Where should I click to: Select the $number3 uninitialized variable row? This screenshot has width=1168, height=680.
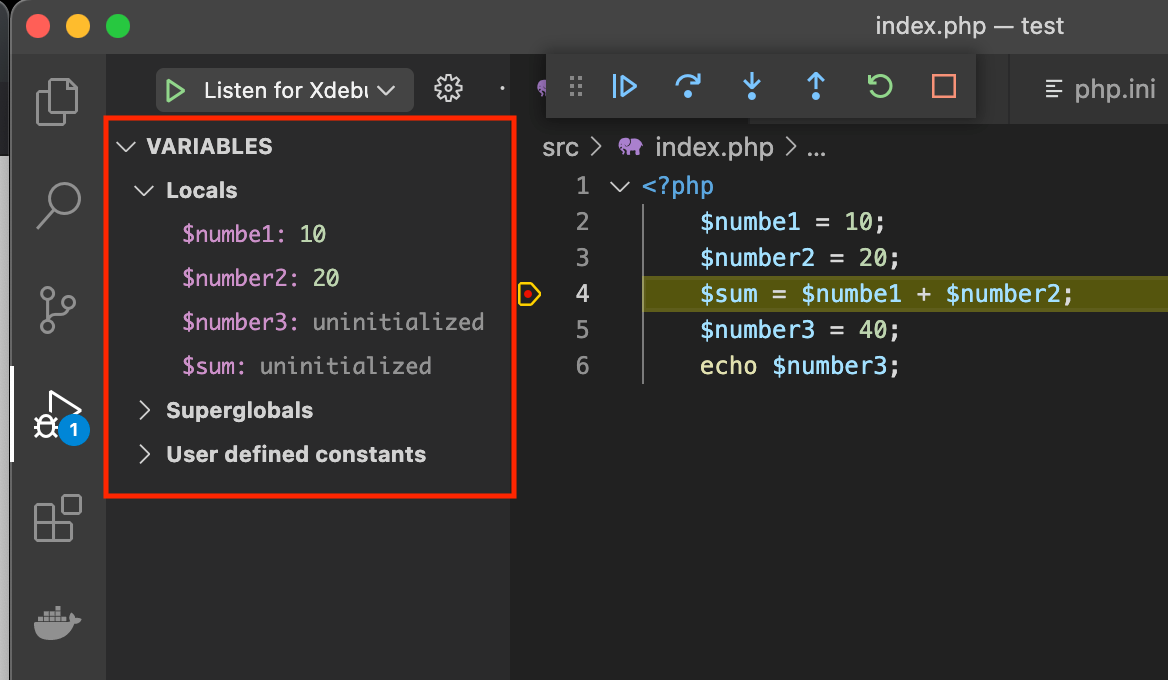[x=310, y=322]
